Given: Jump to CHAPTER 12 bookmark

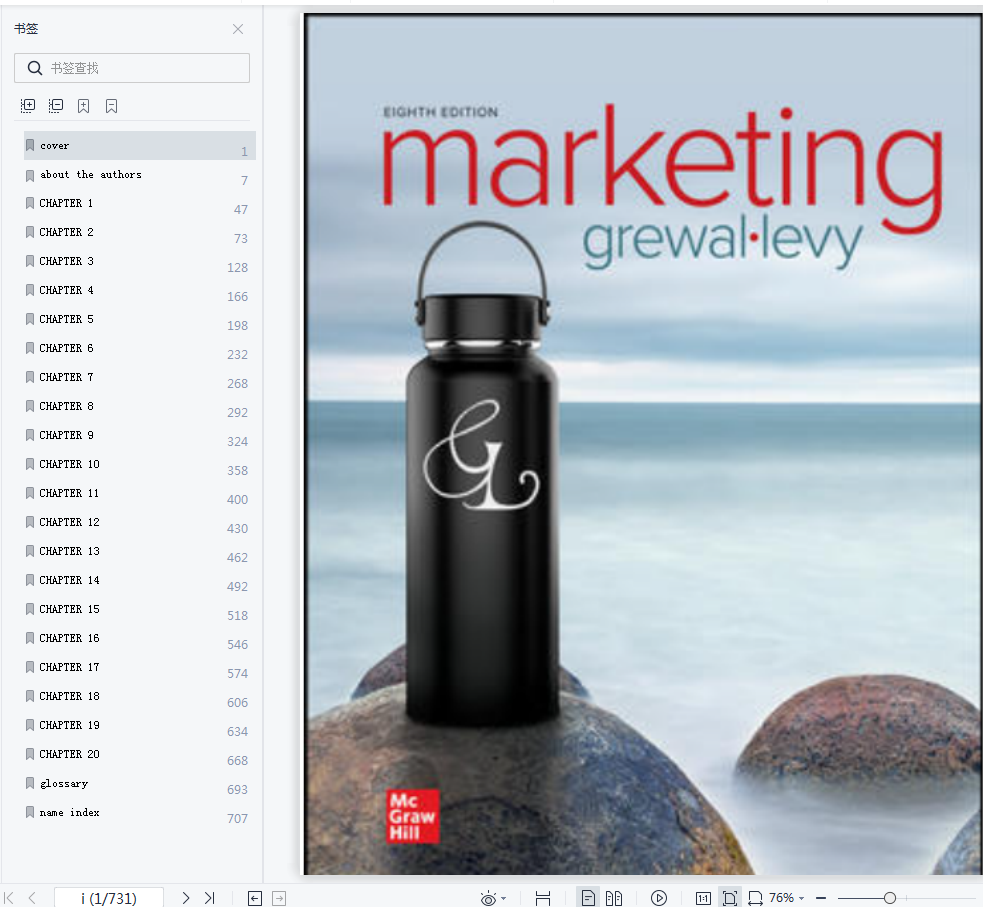Looking at the screenshot, I should tap(140, 523).
